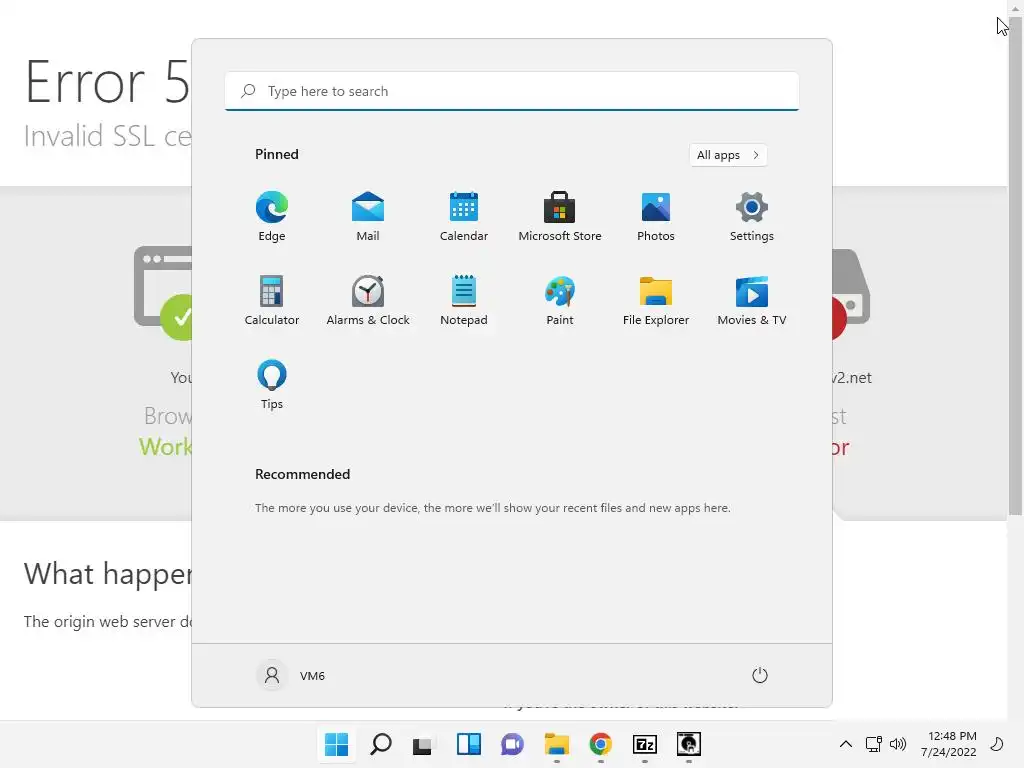Open clock showing 12:48 PM
The height and width of the screenshot is (768, 1024).
pos(948,744)
